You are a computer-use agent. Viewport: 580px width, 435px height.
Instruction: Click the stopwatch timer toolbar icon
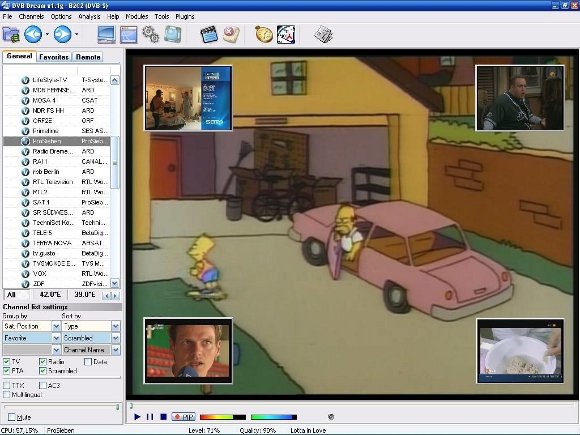coord(264,35)
